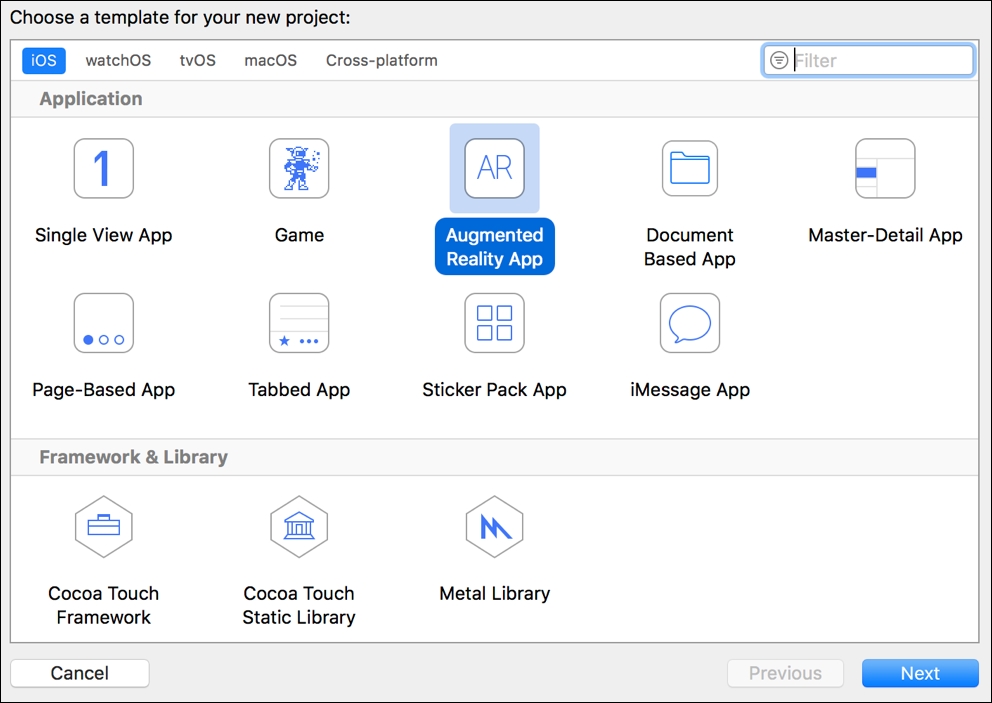Click the Previous button
The width and height of the screenshot is (992, 703).
(785, 673)
